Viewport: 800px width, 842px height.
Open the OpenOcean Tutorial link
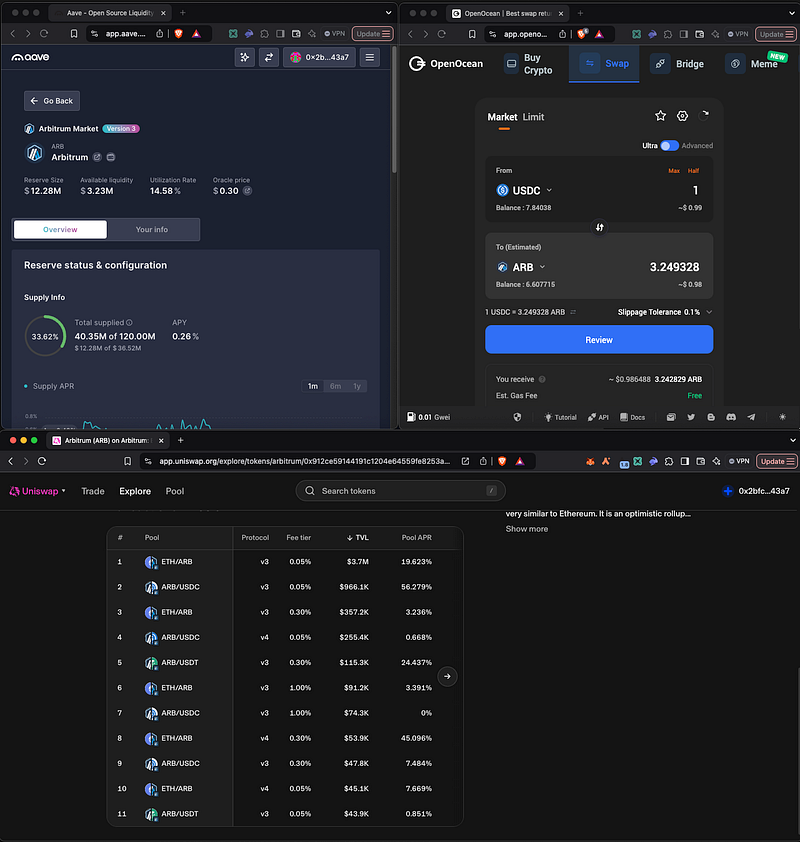click(x=561, y=417)
